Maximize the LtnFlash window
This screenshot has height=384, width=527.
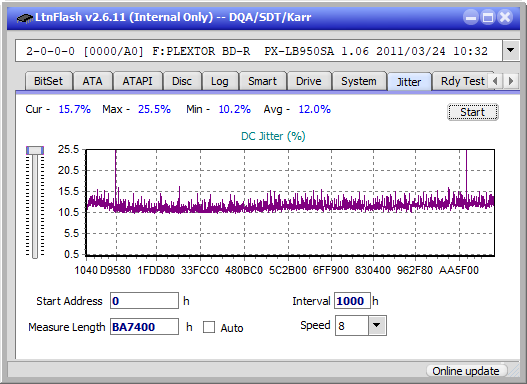click(x=488, y=17)
